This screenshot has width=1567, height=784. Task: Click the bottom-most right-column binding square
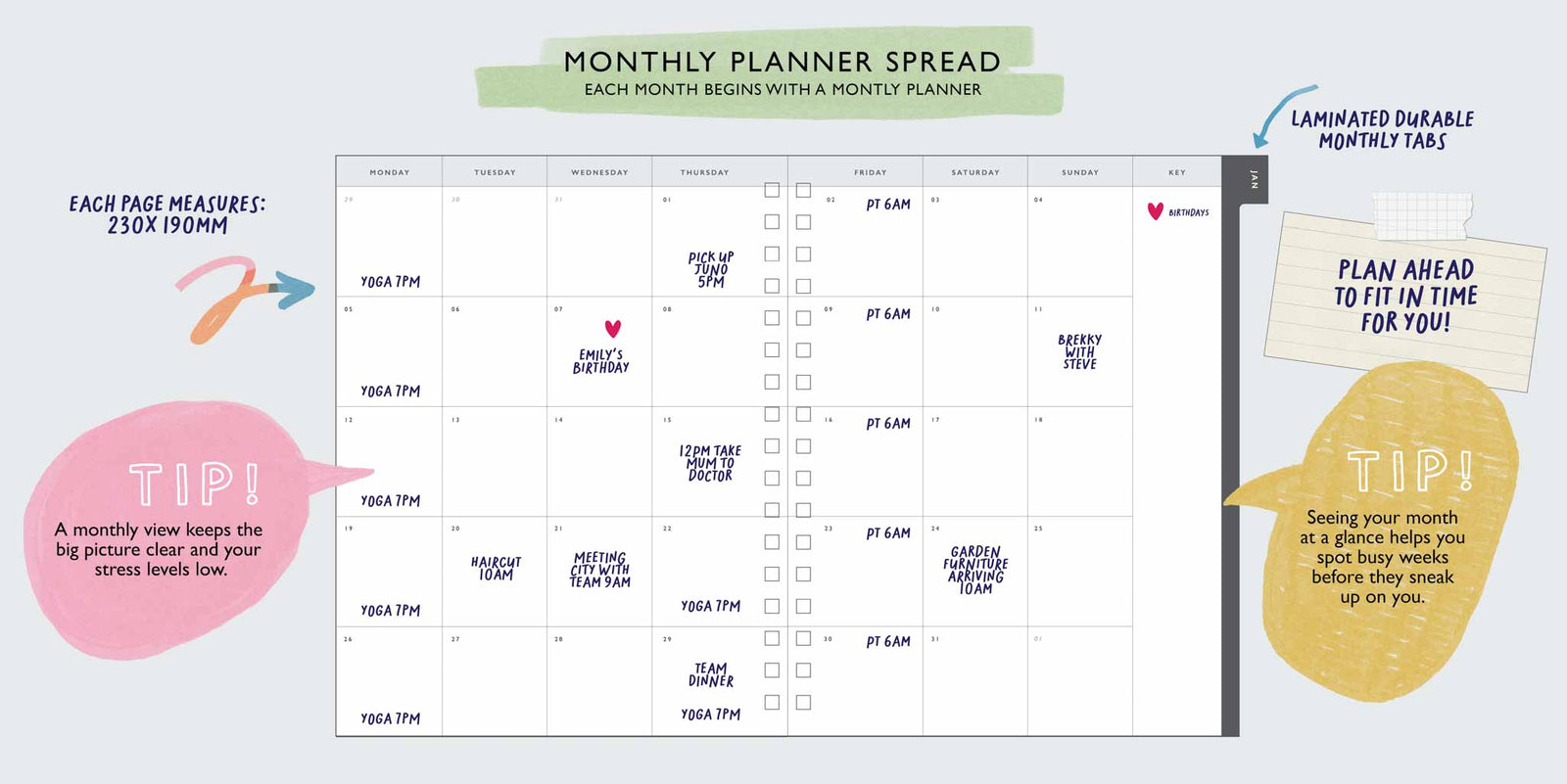803,702
